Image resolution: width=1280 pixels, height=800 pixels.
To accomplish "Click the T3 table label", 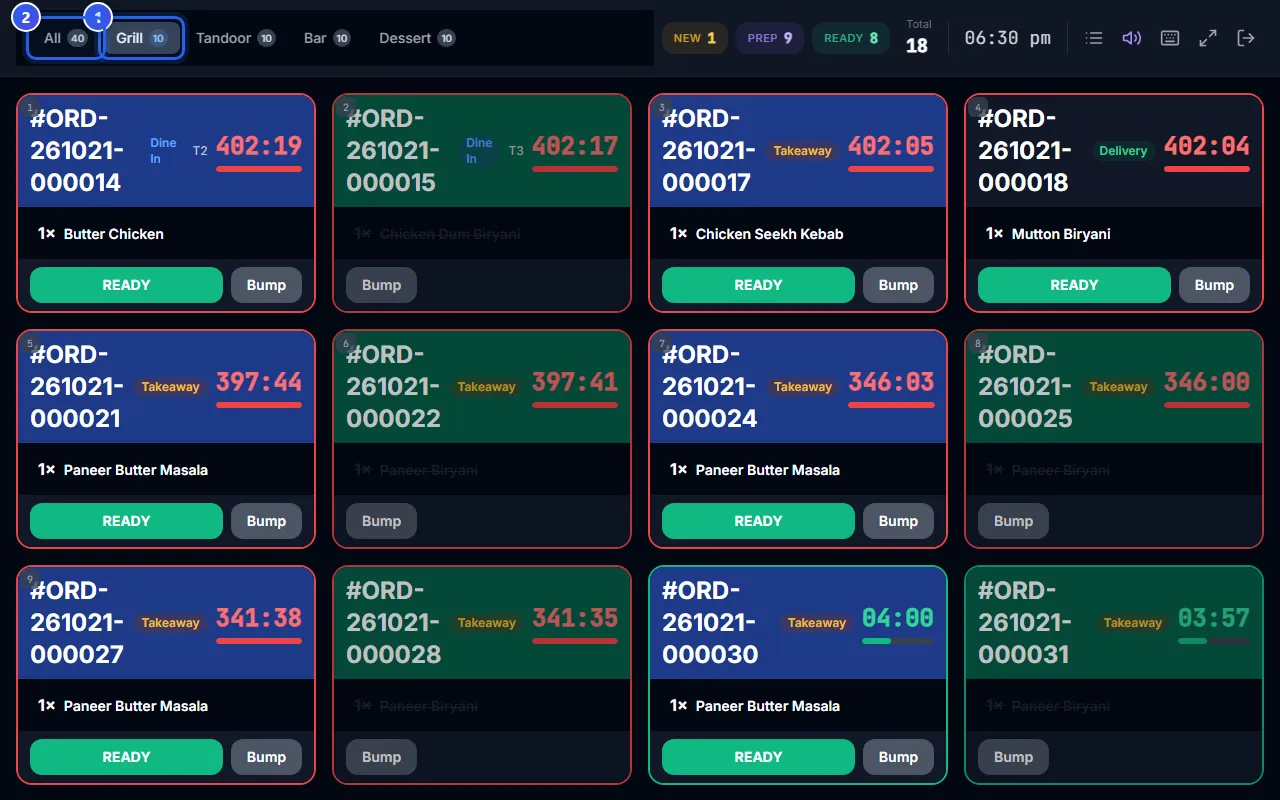I will point(516,151).
